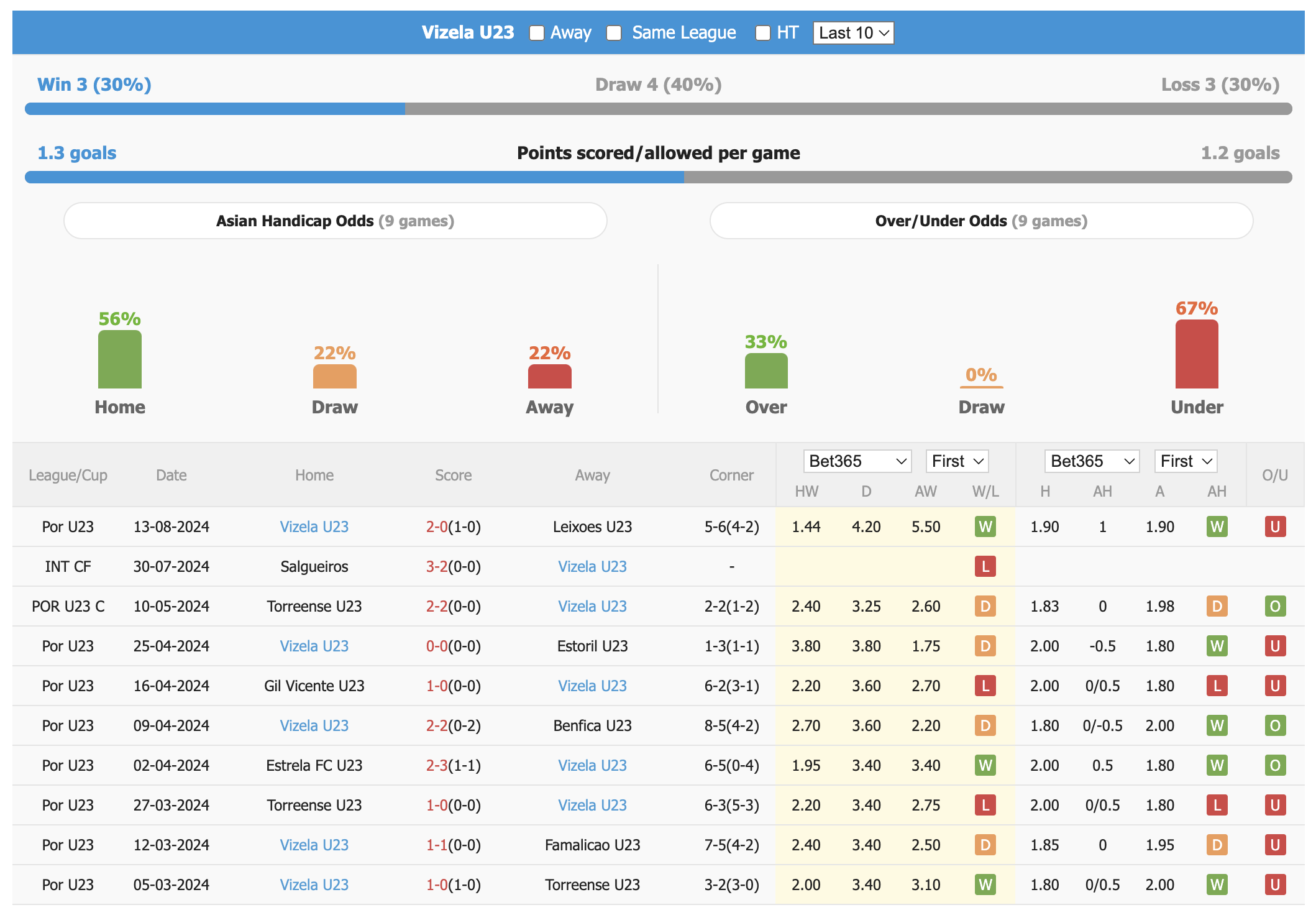Click the W/L draw badge in 10-05-2024 row
The width and height of the screenshot is (1316, 910).
click(x=985, y=606)
